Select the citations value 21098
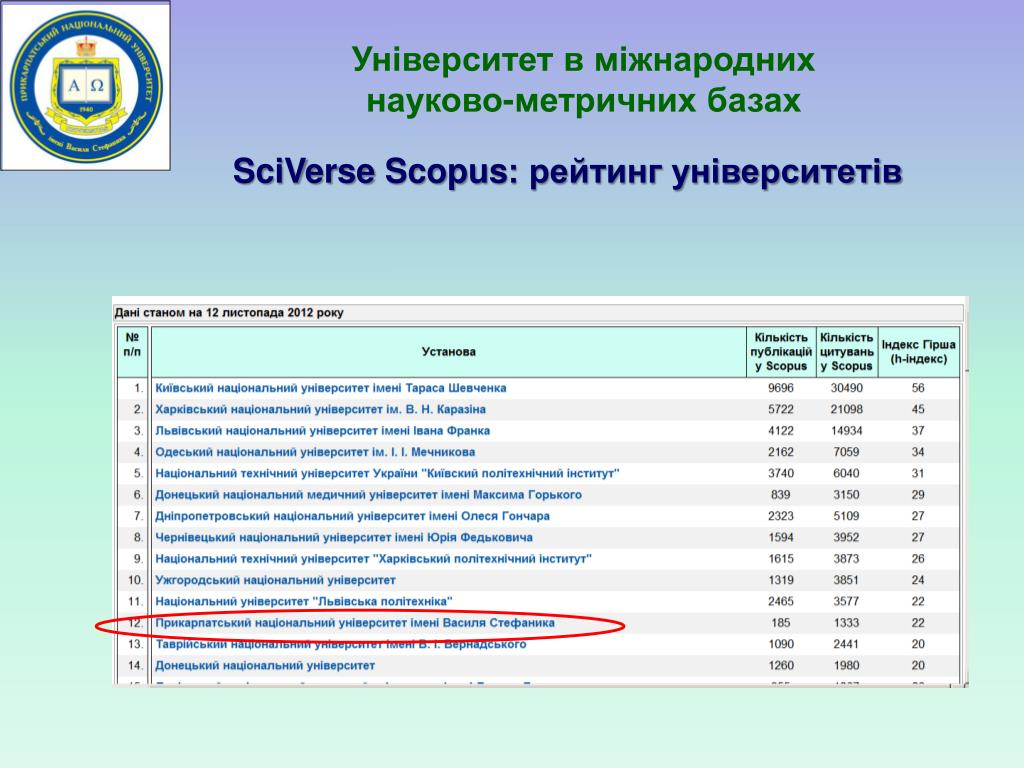 [846, 409]
